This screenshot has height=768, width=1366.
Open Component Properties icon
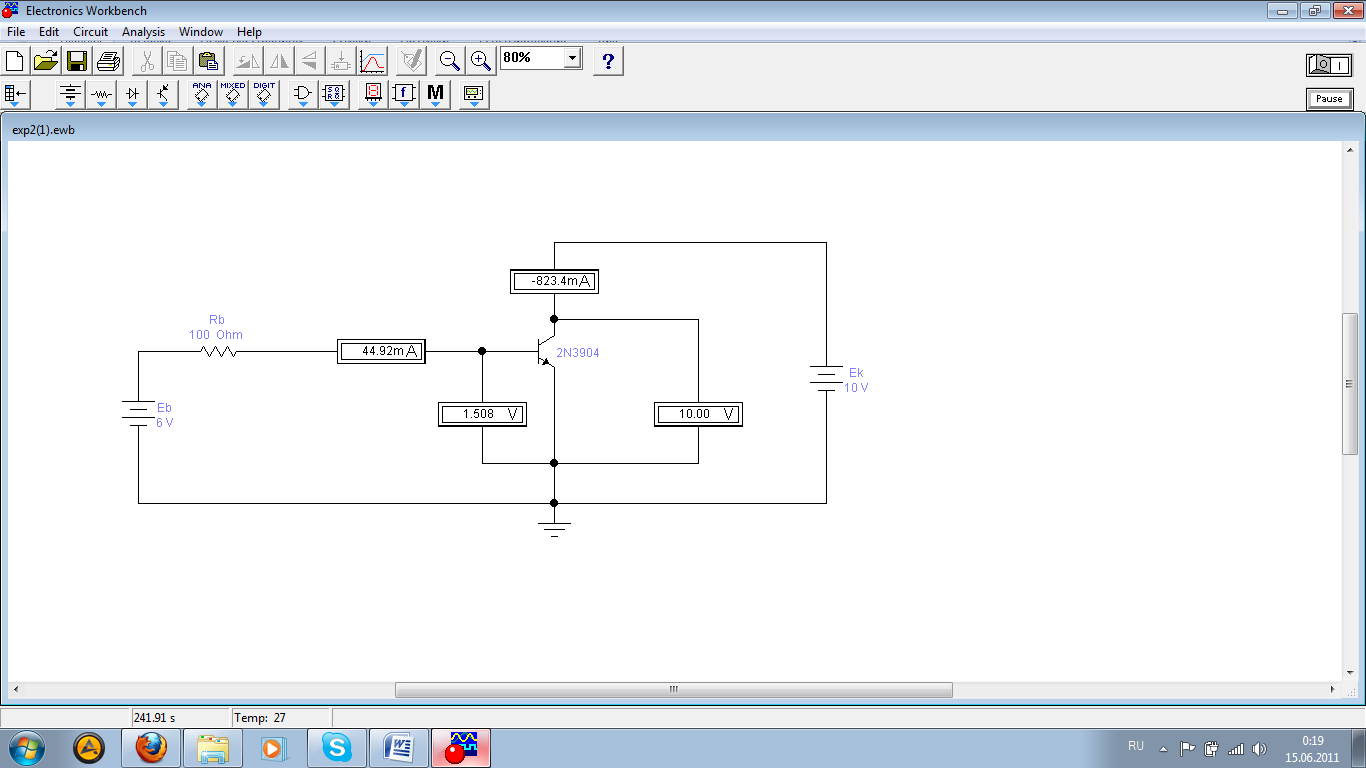[410, 61]
